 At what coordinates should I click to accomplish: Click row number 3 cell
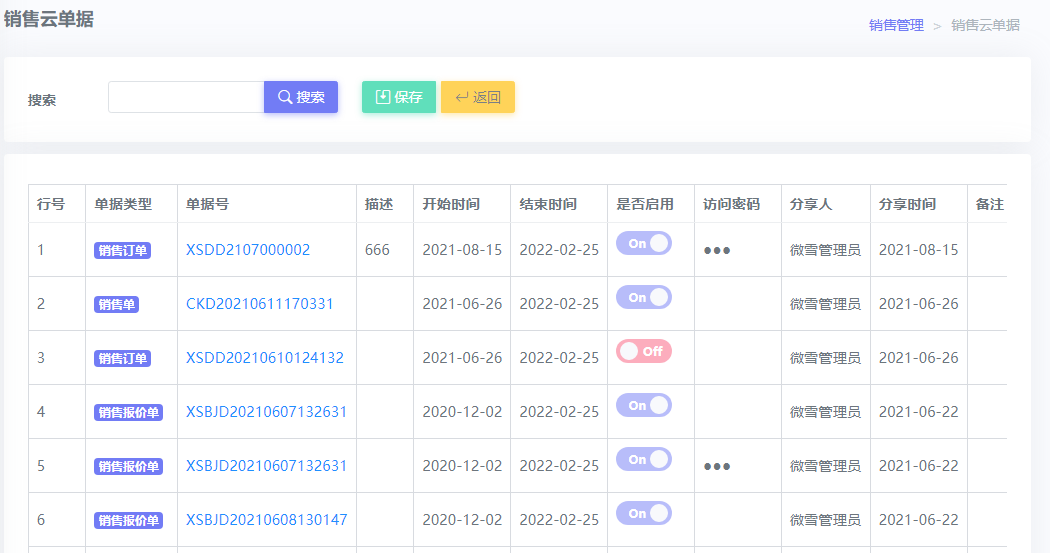click(57, 358)
